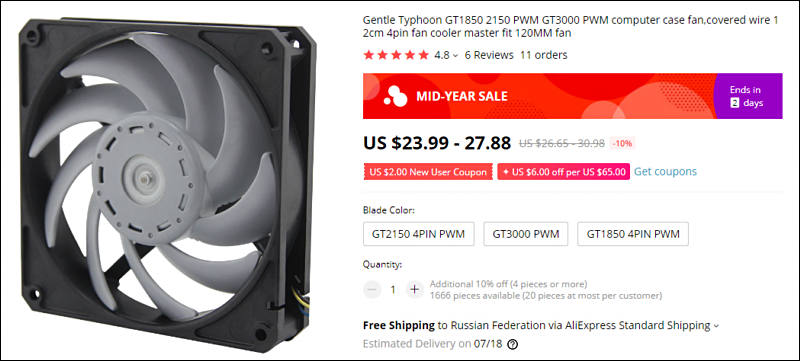Open the 6 Reviews link

coord(489,55)
